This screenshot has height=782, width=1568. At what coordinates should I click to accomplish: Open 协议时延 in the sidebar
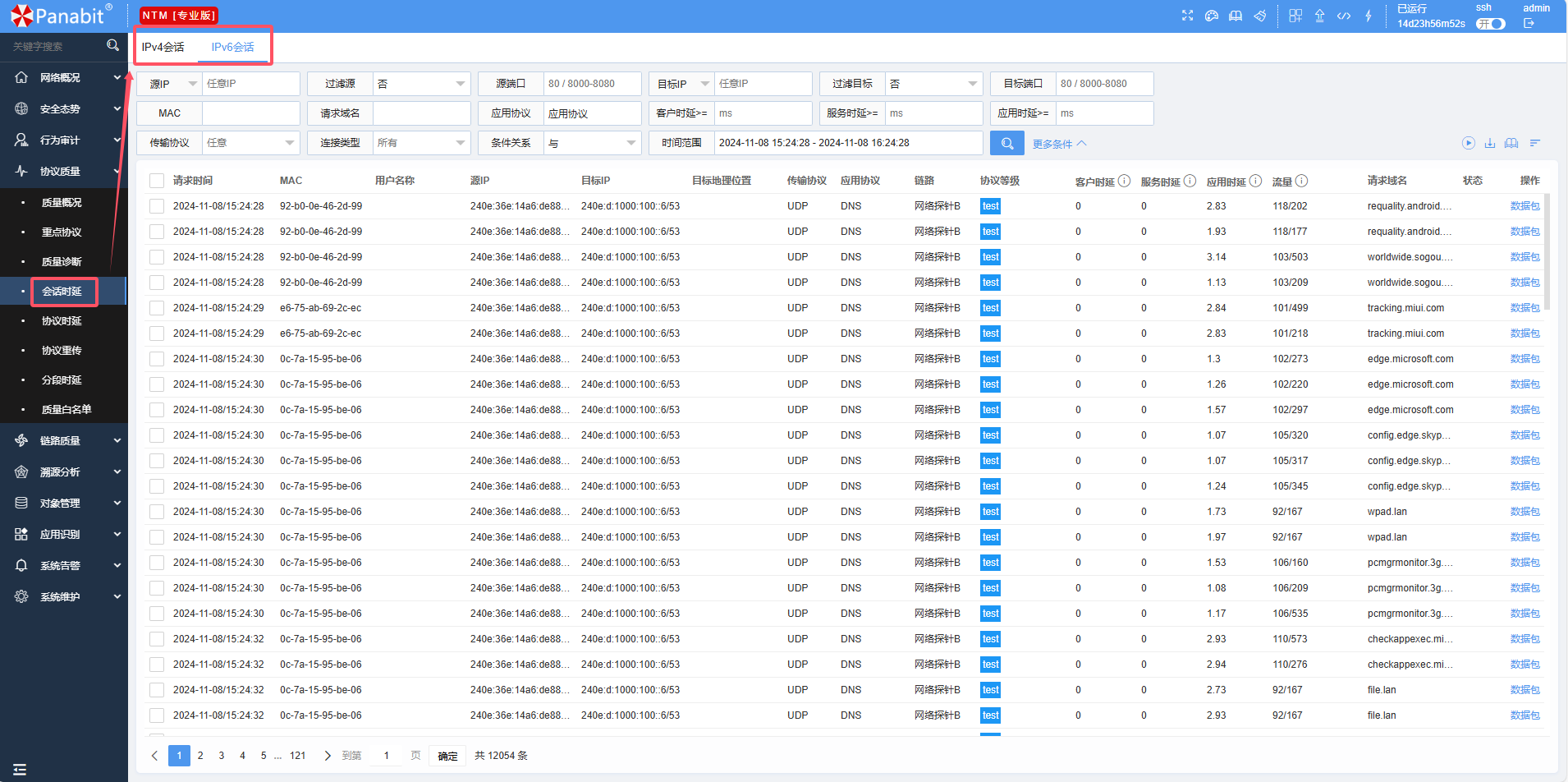[62, 320]
